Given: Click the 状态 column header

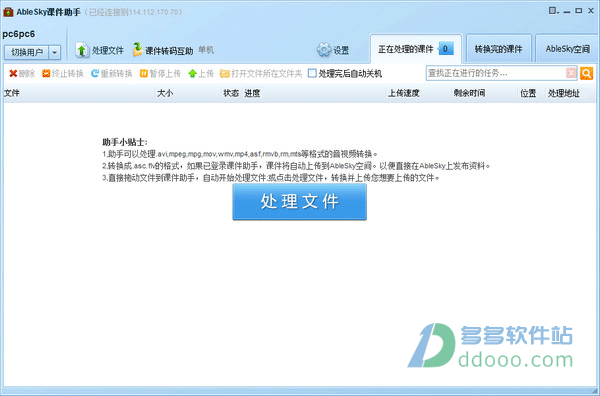Looking at the screenshot, I should [x=231, y=93].
